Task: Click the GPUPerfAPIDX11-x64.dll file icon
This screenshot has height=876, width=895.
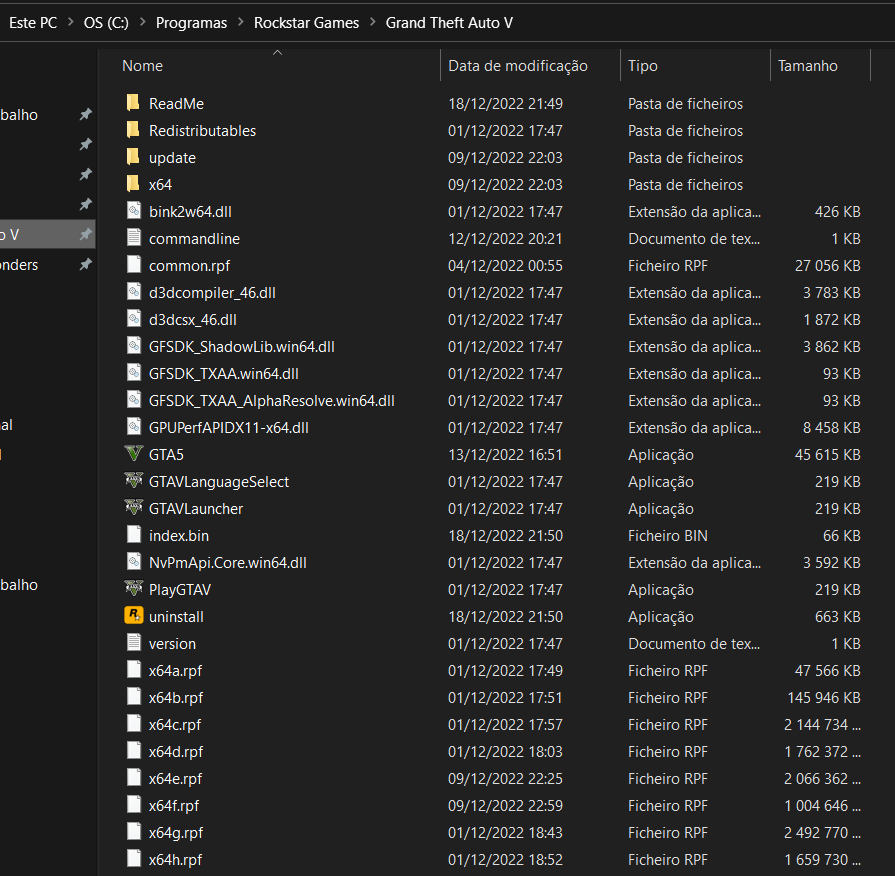Action: pyautogui.click(x=134, y=427)
